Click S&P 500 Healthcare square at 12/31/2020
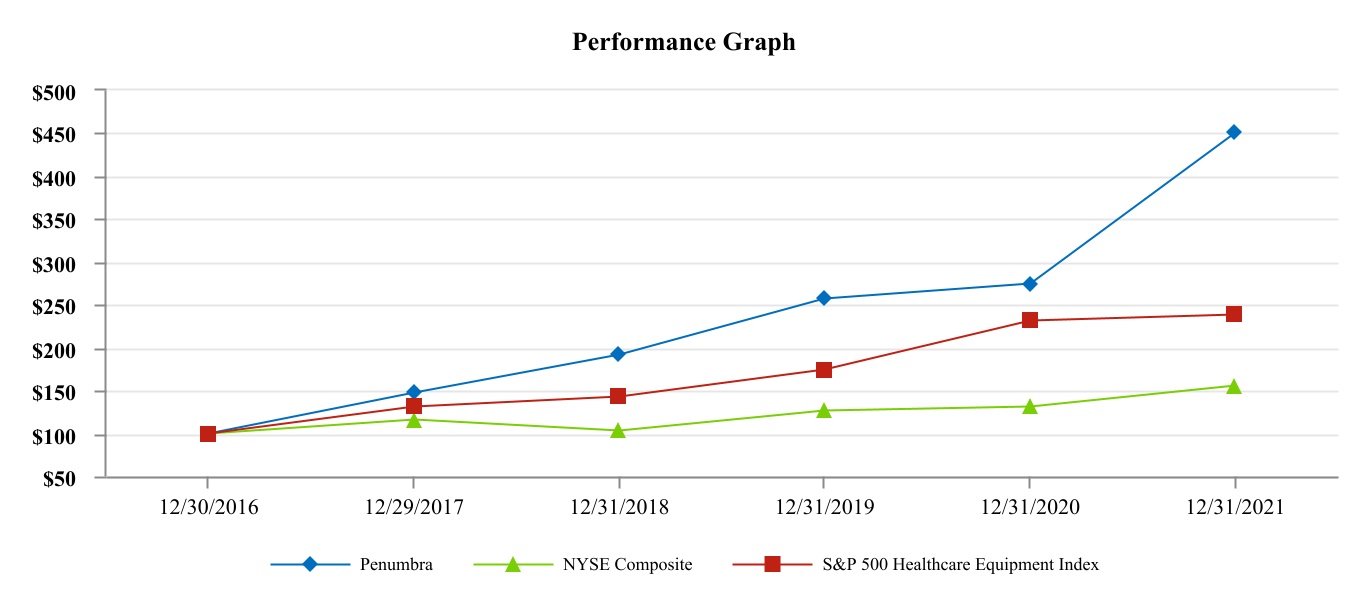1368x612 pixels. click(1029, 320)
